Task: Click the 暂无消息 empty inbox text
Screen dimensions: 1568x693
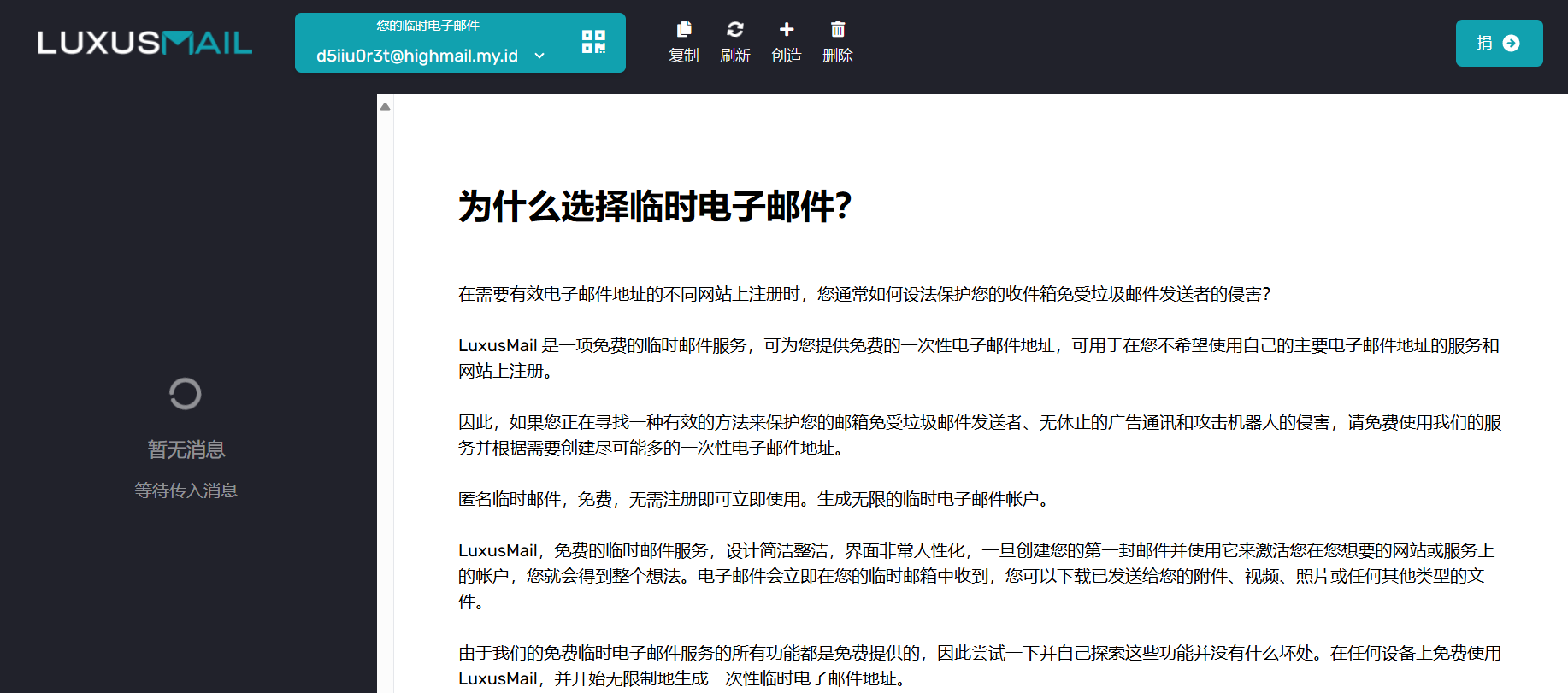Action: pyautogui.click(x=186, y=449)
